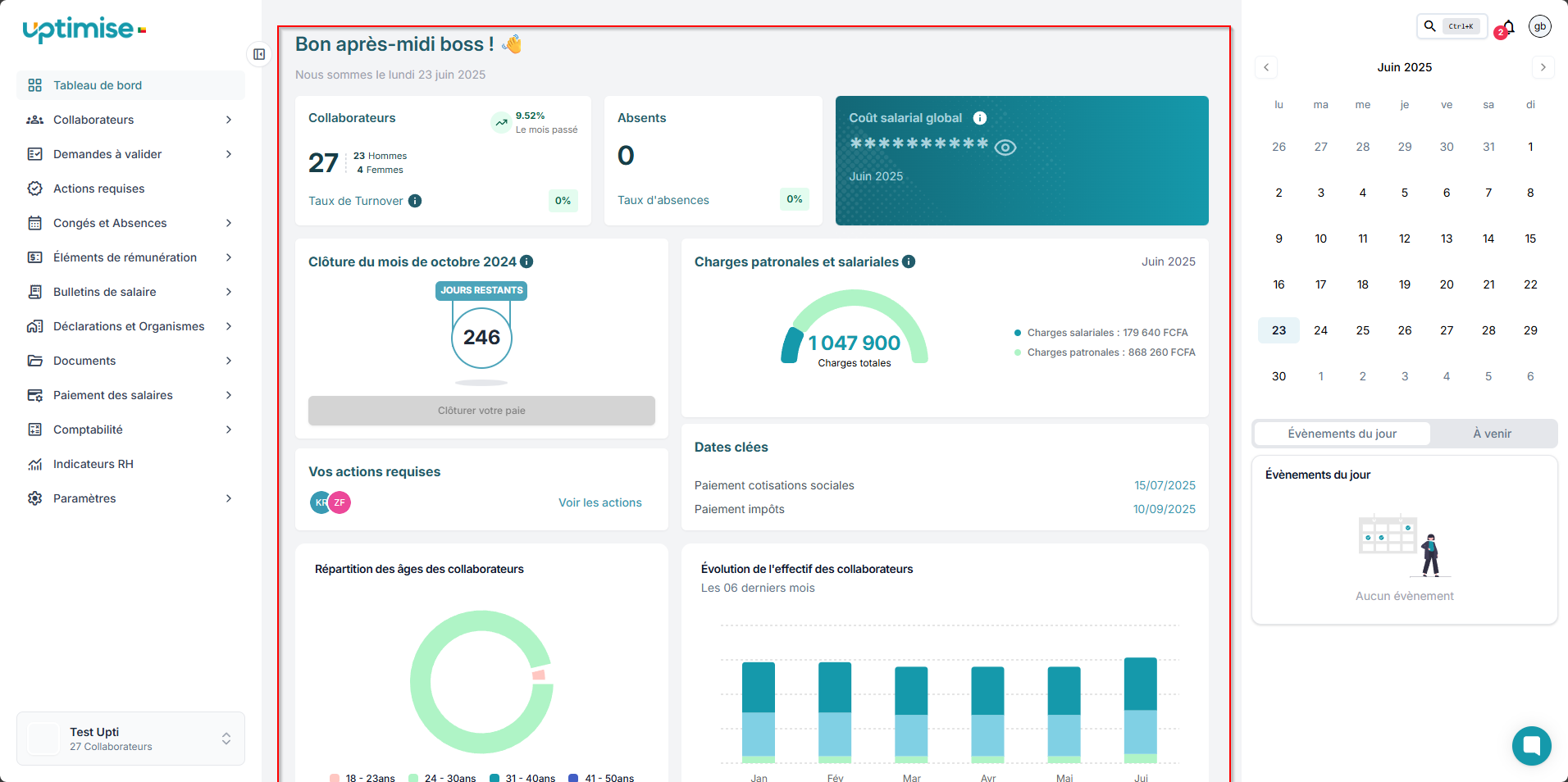Viewport: 1568px width, 782px height.
Task: Click info icon next to Charges patronales et salariales
Action: [909, 261]
